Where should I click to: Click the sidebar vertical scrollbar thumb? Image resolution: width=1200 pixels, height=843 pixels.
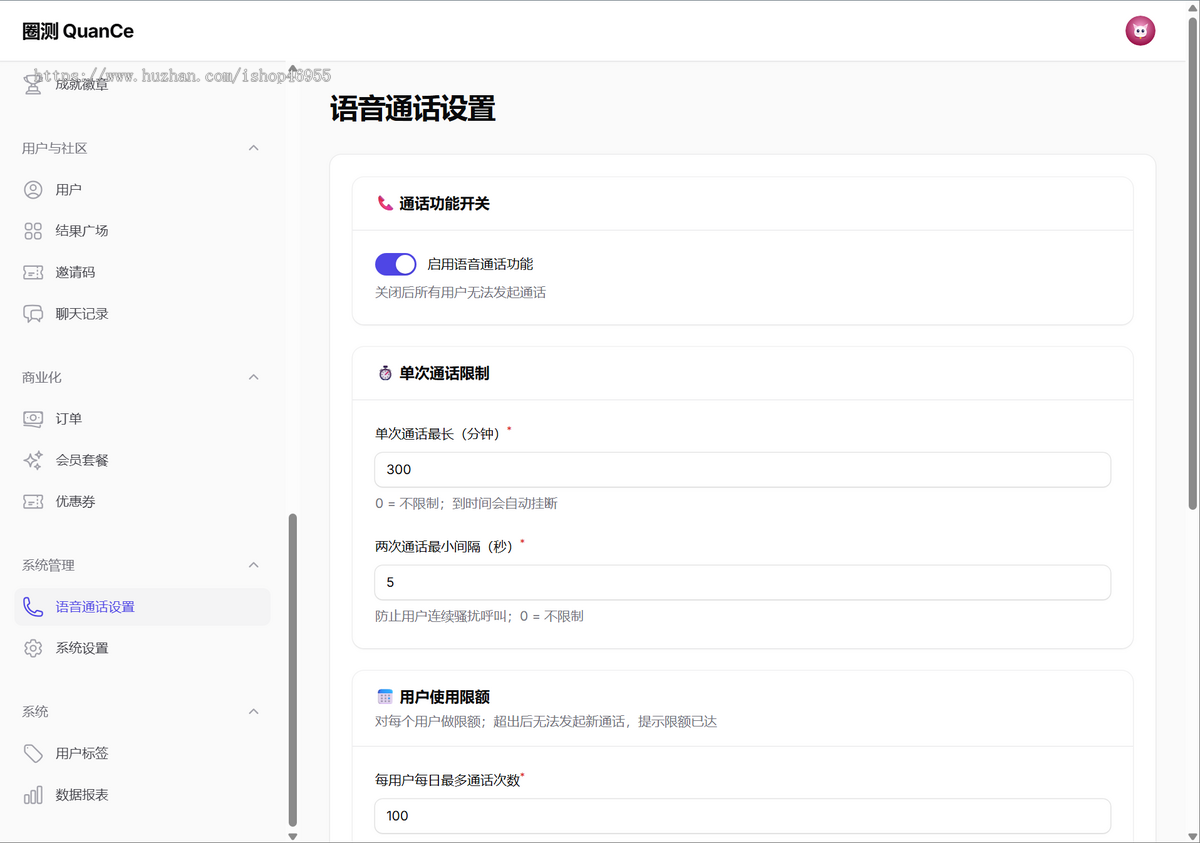[293, 670]
